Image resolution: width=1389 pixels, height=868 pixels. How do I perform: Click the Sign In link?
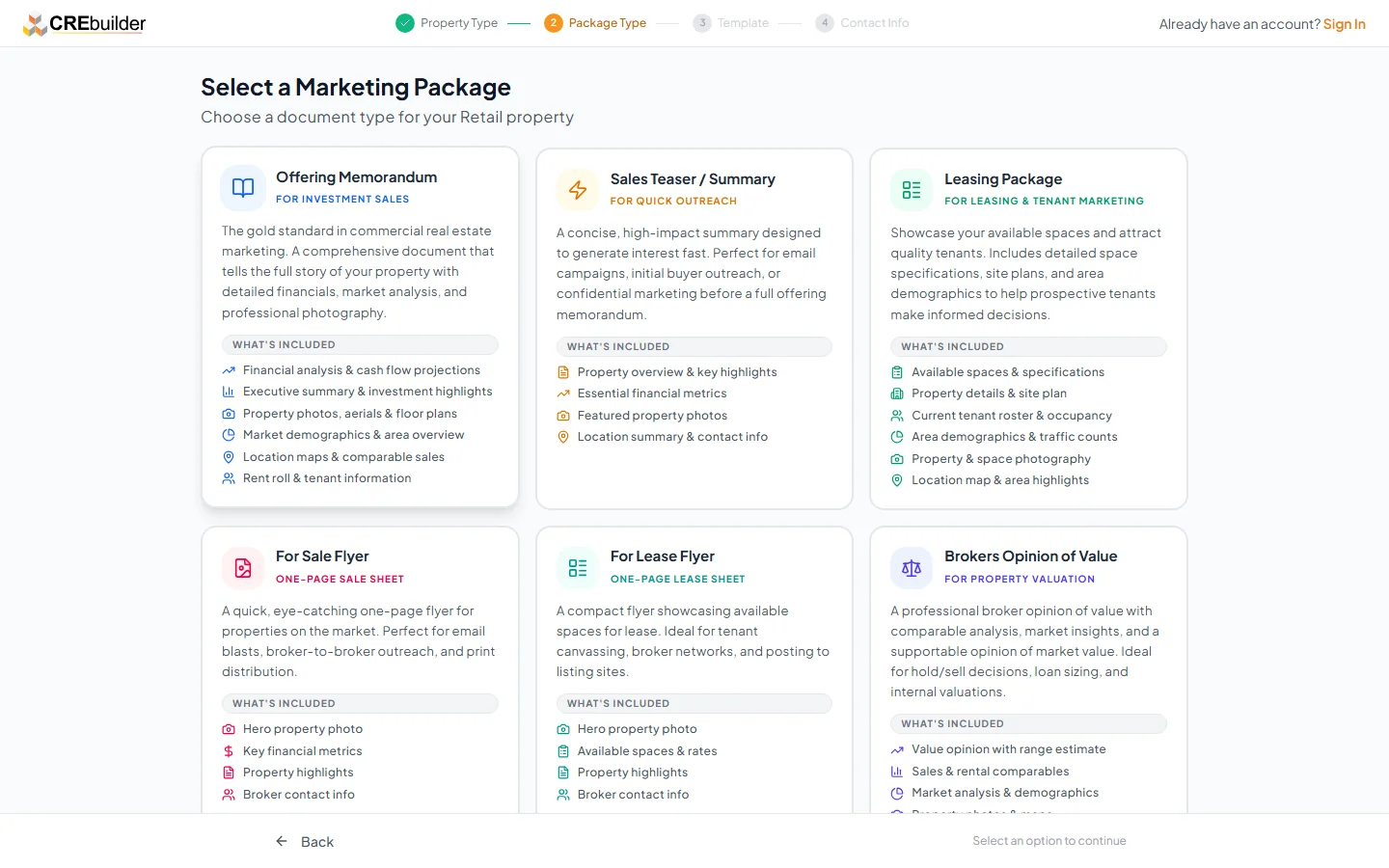pos(1344,23)
